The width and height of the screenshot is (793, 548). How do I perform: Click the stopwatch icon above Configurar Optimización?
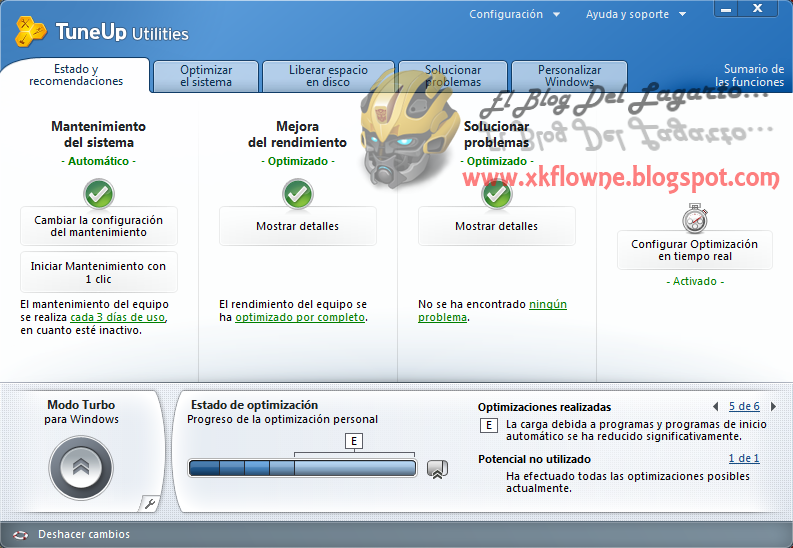click(x=695, y=218)
